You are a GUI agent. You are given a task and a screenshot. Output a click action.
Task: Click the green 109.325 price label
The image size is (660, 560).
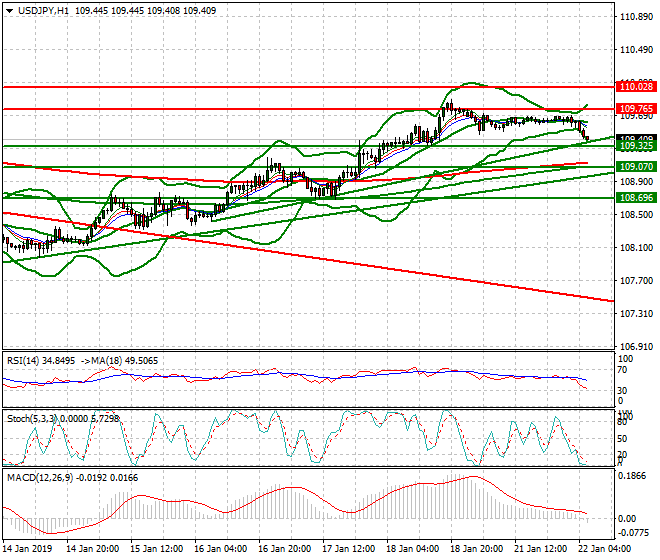(x=636, y=146)
